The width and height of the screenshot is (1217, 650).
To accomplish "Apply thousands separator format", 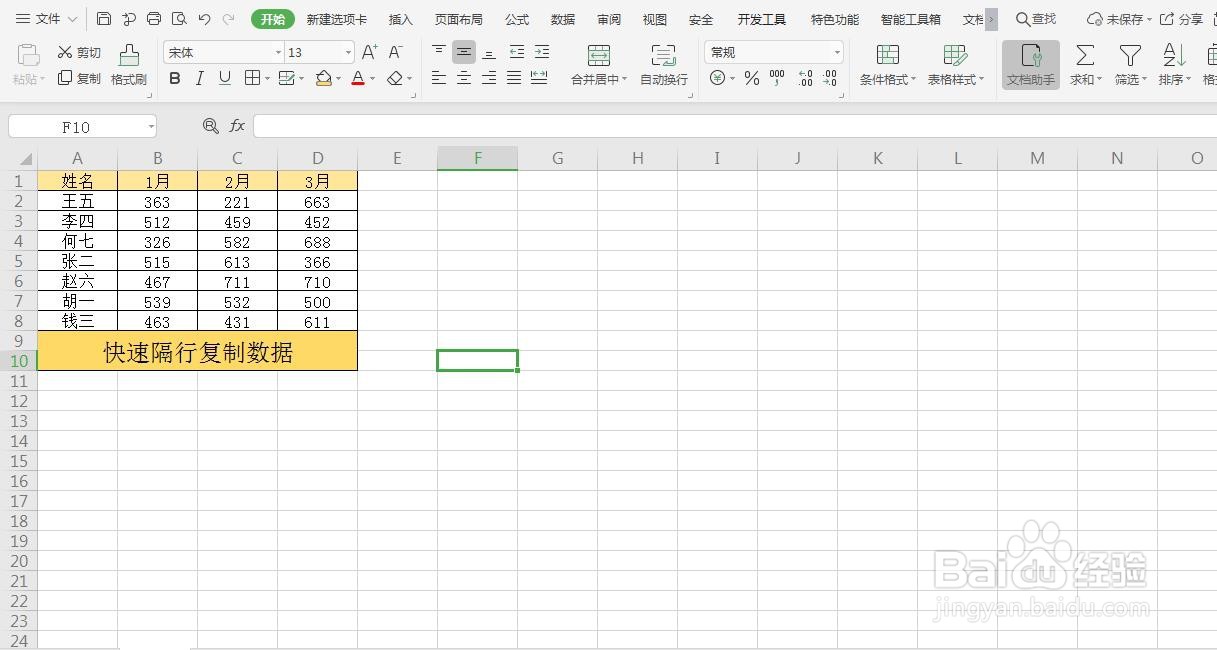I will pos(777,78).
